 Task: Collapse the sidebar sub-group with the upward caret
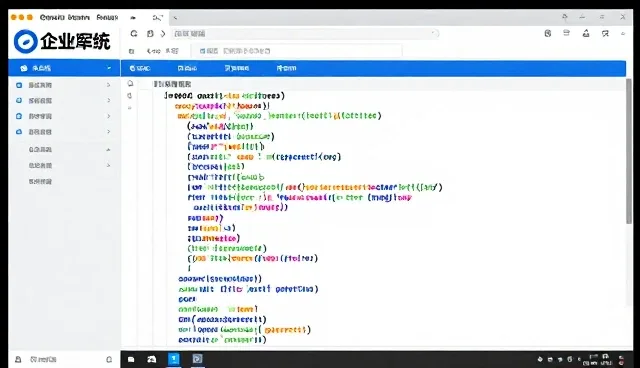click(x=109, y=150)
